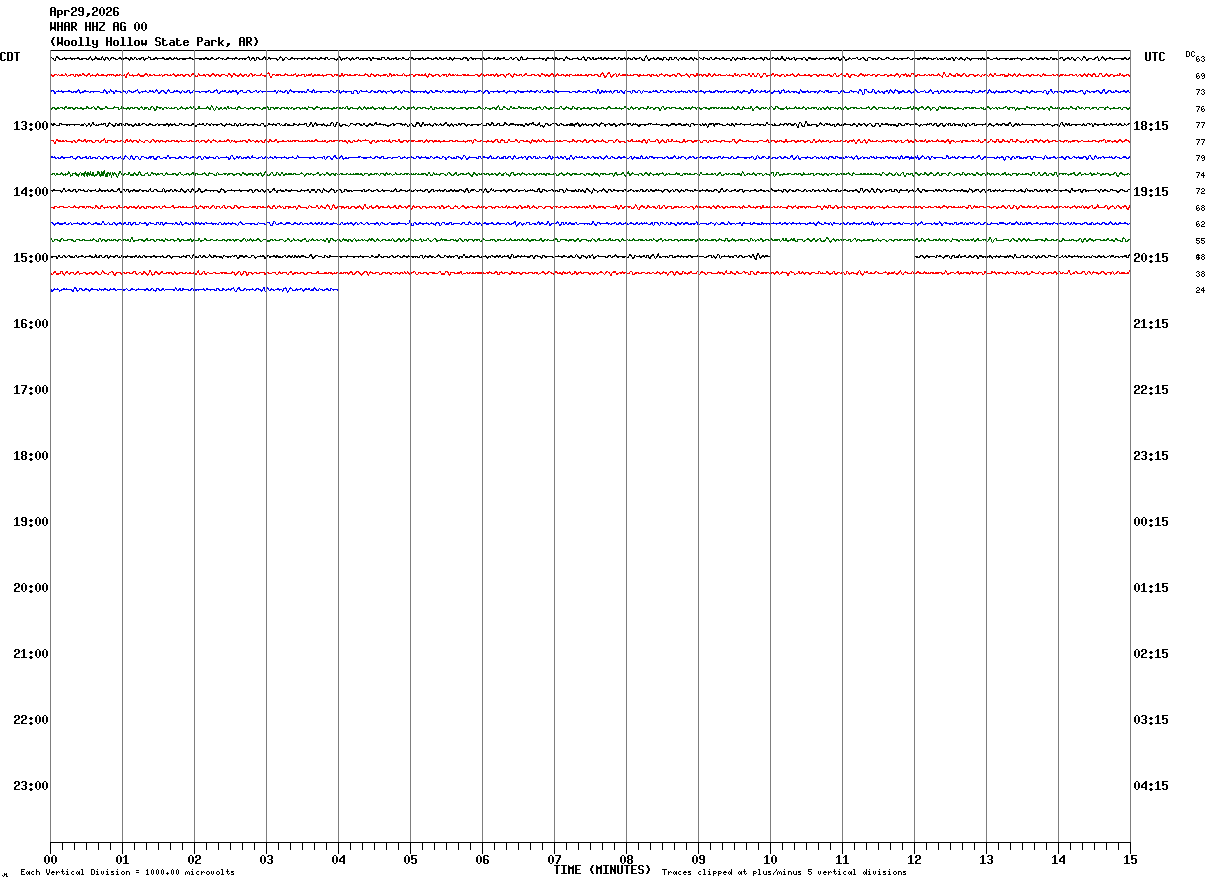Select the 15:00 CDT hour label
Image resolution: width=1210 pixels, height=886 pixels.
(x=31, y=258)
